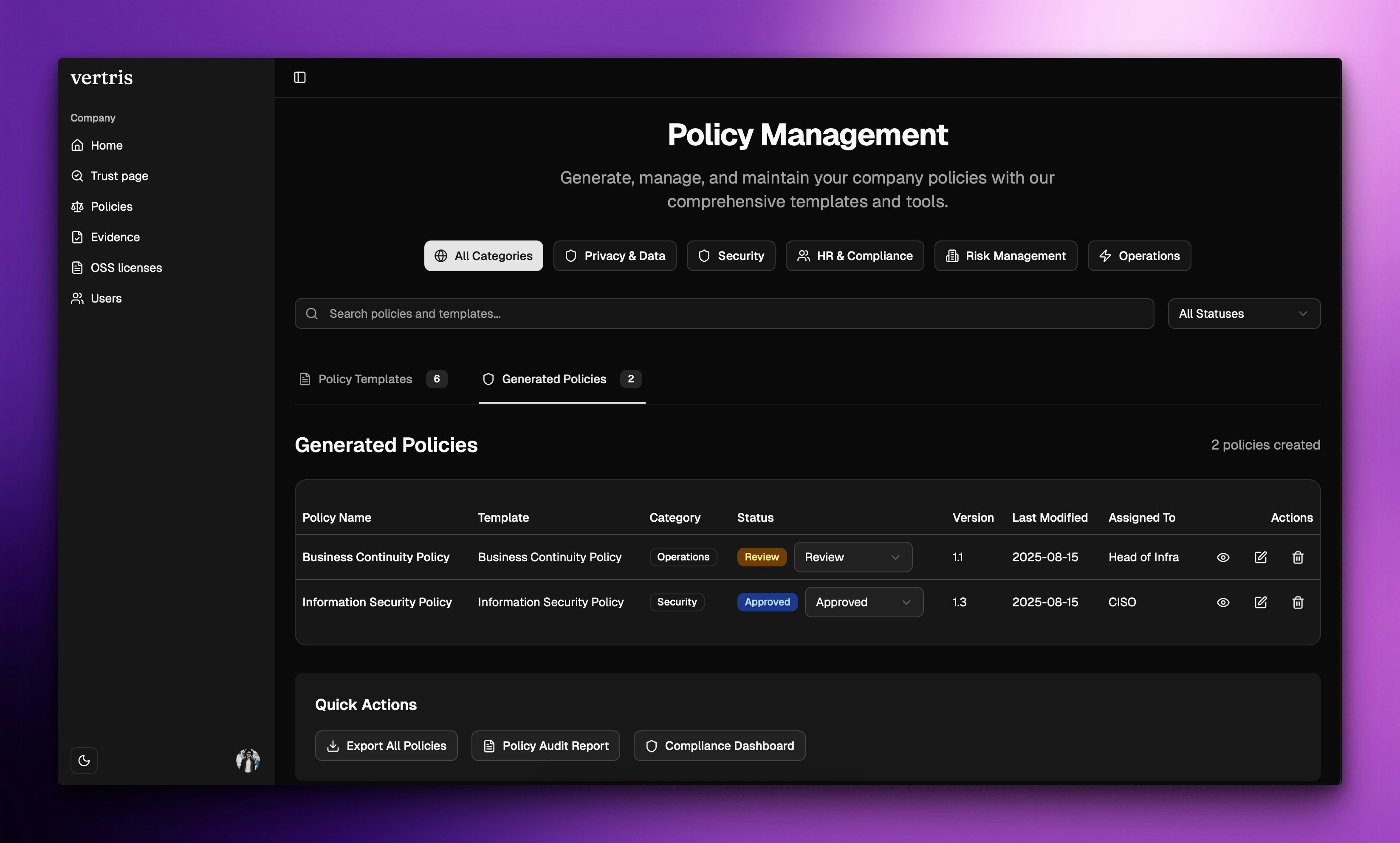Toggle the sidebar panel icon
The width and height of the screenshot is (1400, 843).
coord(300,77)
